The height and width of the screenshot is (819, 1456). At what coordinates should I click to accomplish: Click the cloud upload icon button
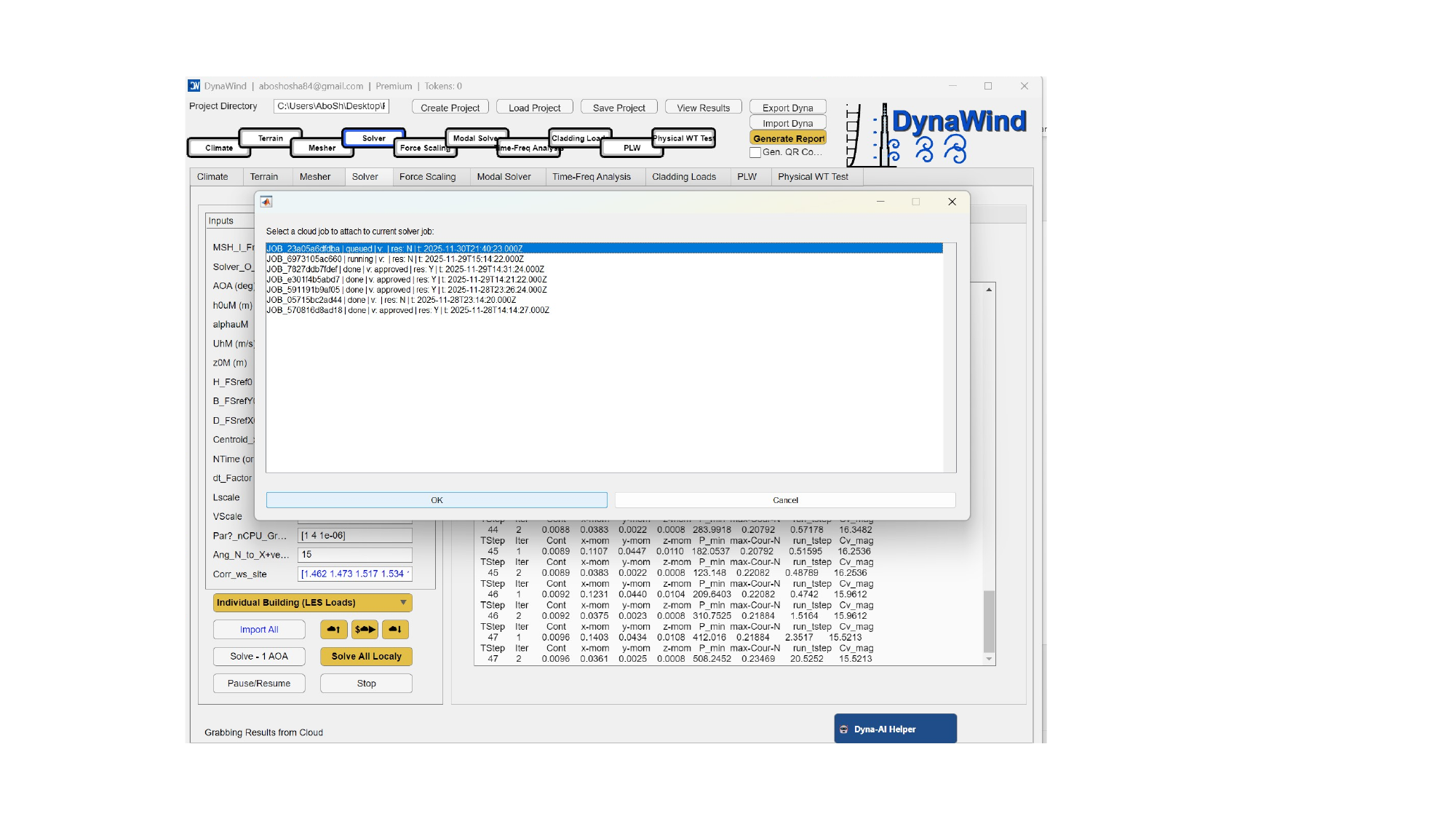(333, 630)
